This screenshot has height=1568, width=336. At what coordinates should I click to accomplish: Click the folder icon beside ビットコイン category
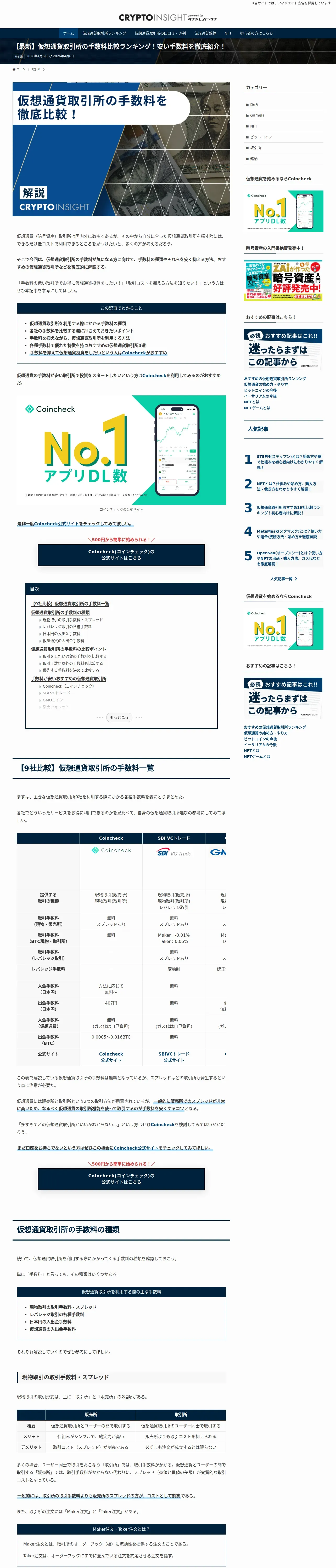247,137
